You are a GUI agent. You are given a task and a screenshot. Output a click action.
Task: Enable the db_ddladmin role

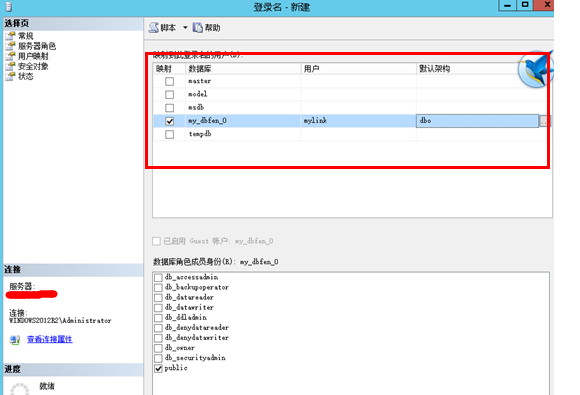(x=158, y=318)
